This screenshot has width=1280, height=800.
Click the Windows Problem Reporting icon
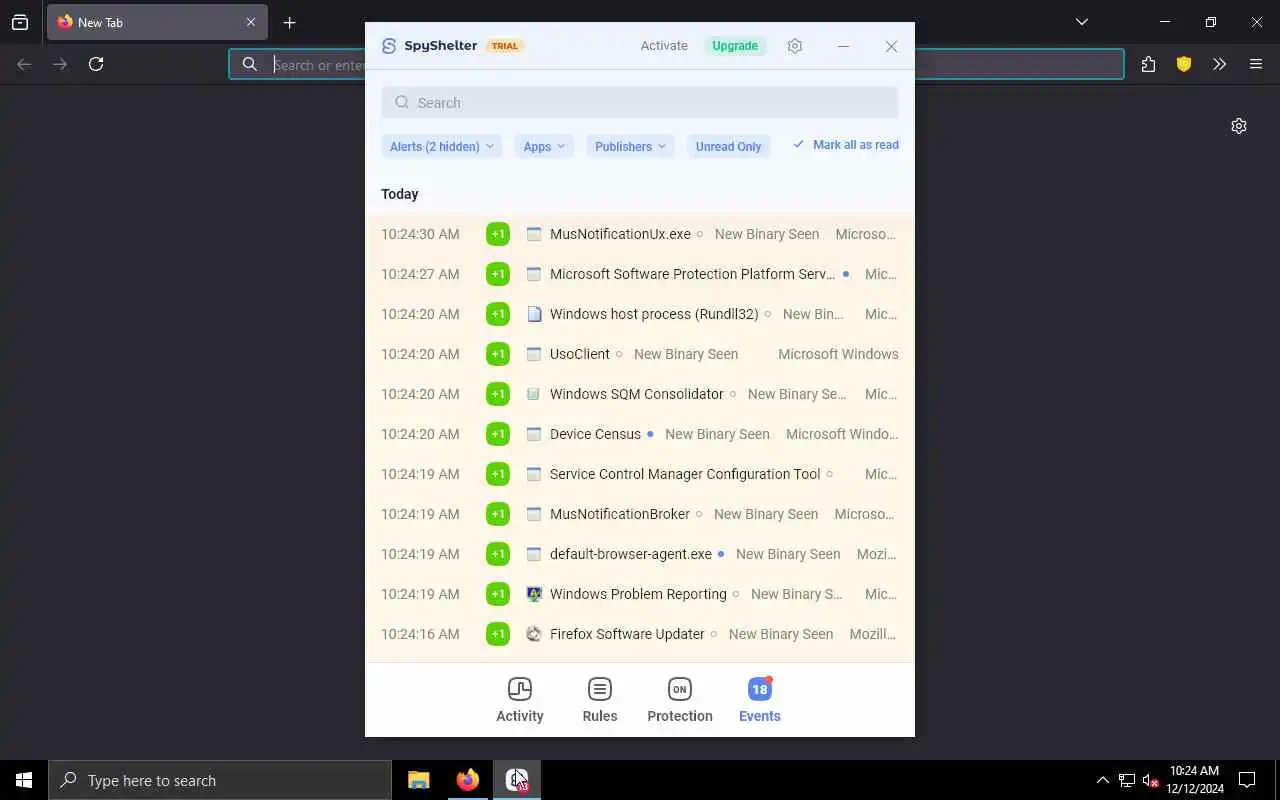click(534, 594)
